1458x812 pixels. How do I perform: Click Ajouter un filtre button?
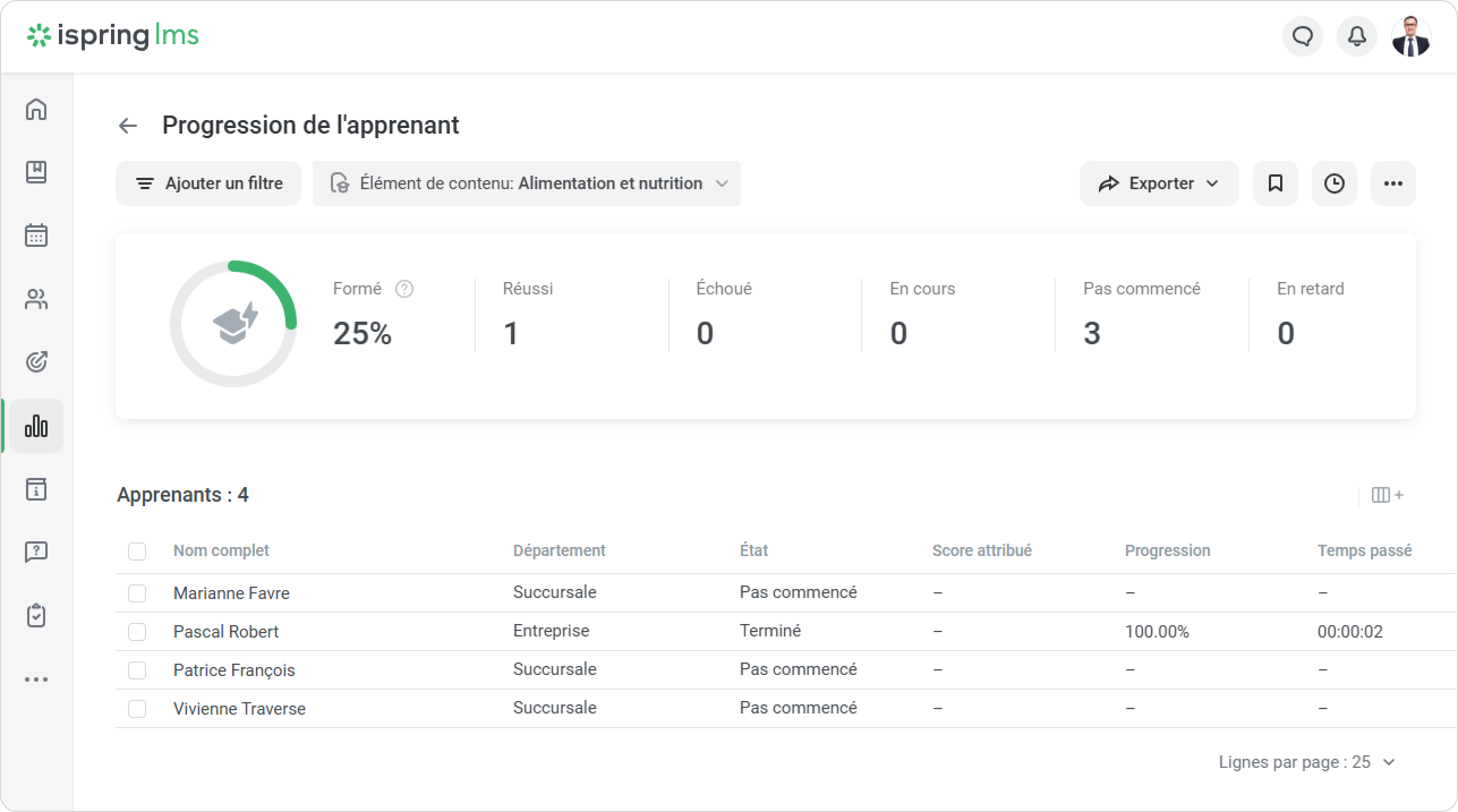tap(208, 183)
